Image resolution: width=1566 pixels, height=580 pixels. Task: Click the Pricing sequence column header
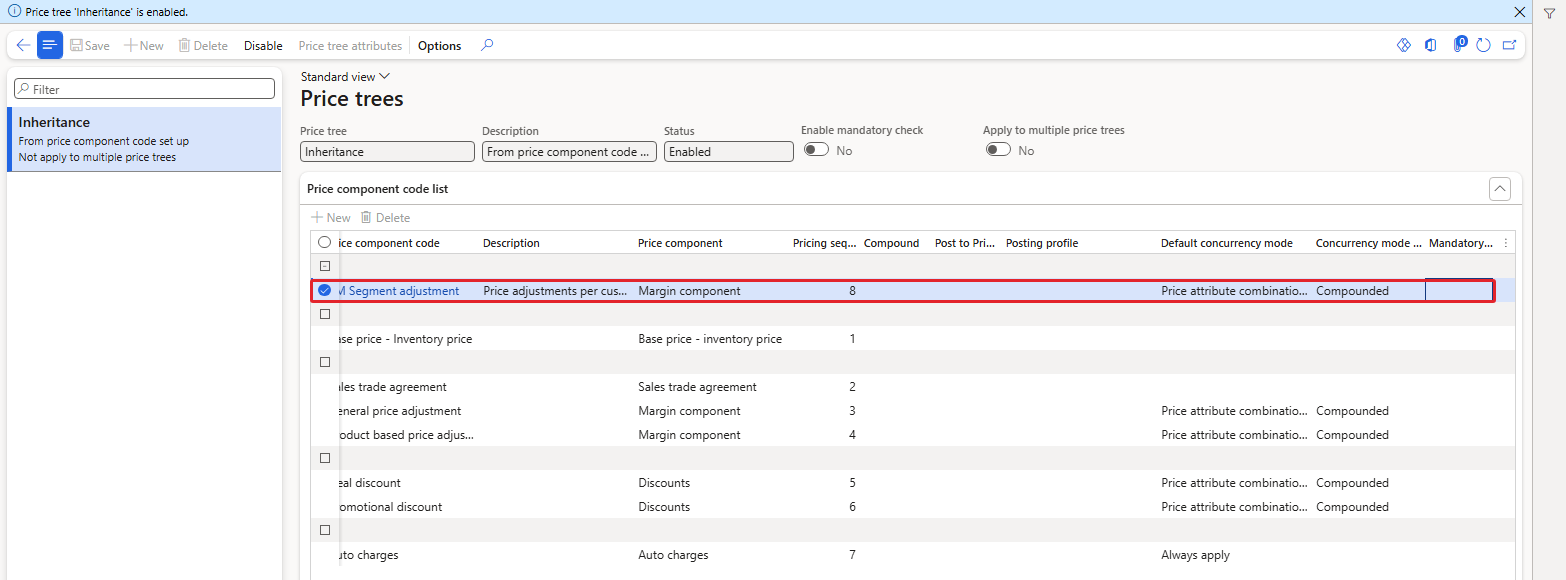824,243
